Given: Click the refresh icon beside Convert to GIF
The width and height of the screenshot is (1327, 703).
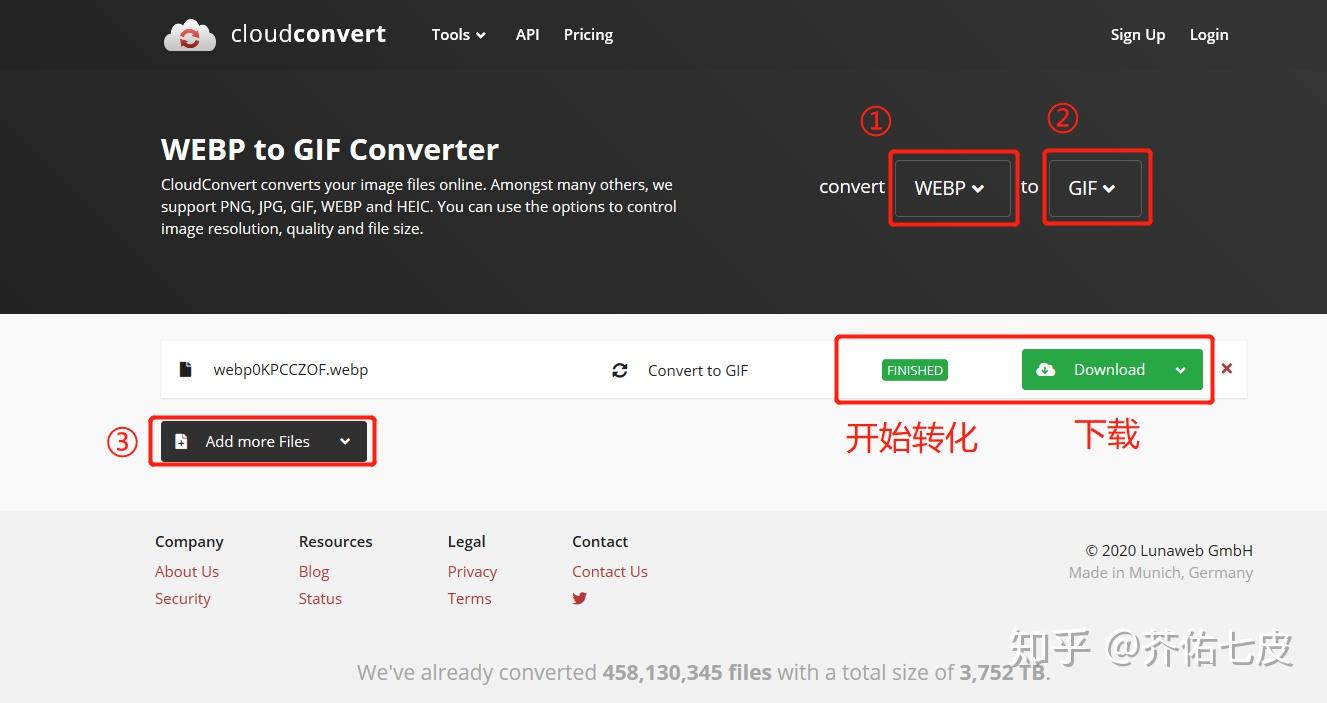Looking at the screenshot, I should click(x=620, y=370).
